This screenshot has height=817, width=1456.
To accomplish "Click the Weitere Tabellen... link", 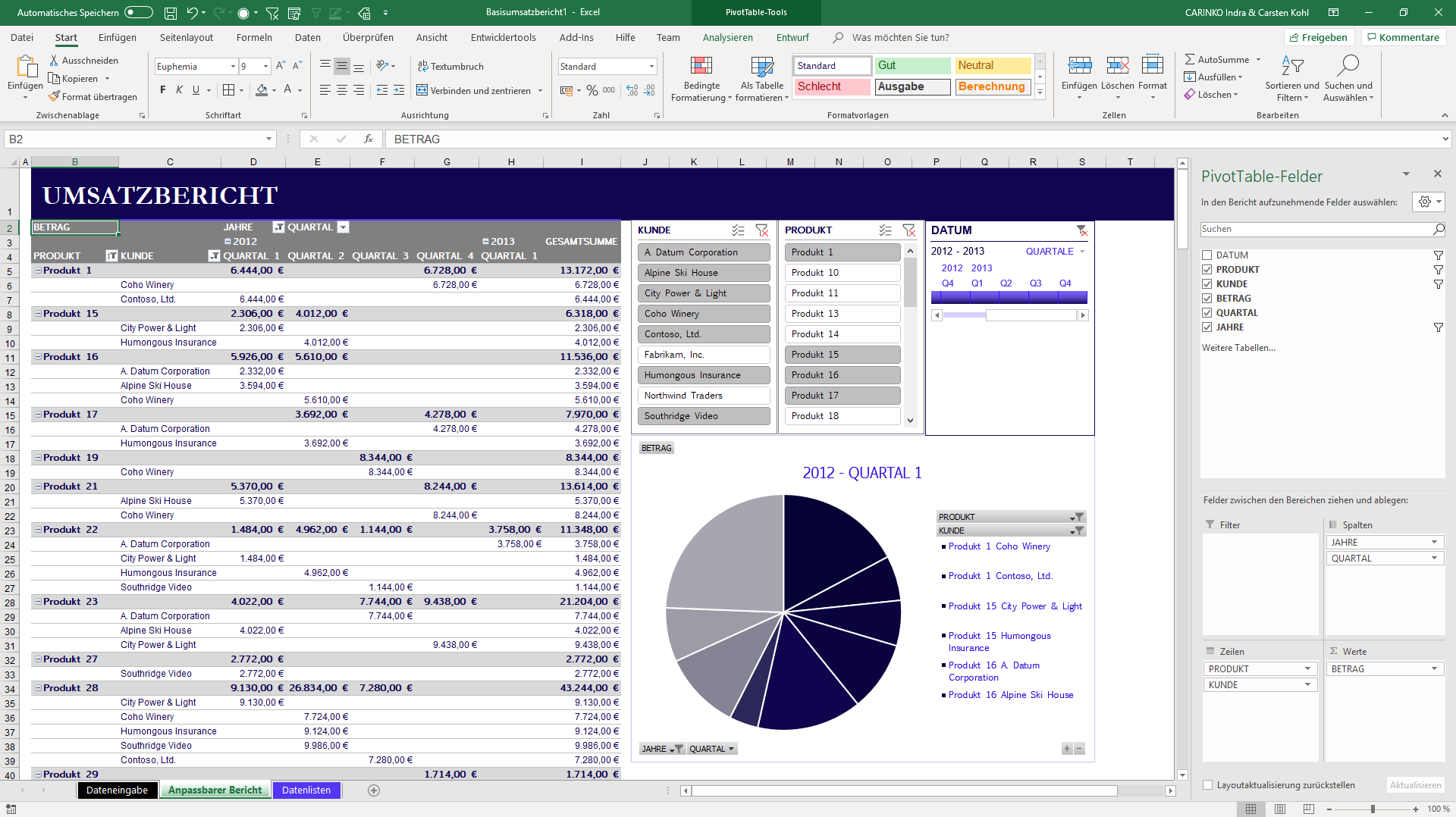I will click(1238, 348).
